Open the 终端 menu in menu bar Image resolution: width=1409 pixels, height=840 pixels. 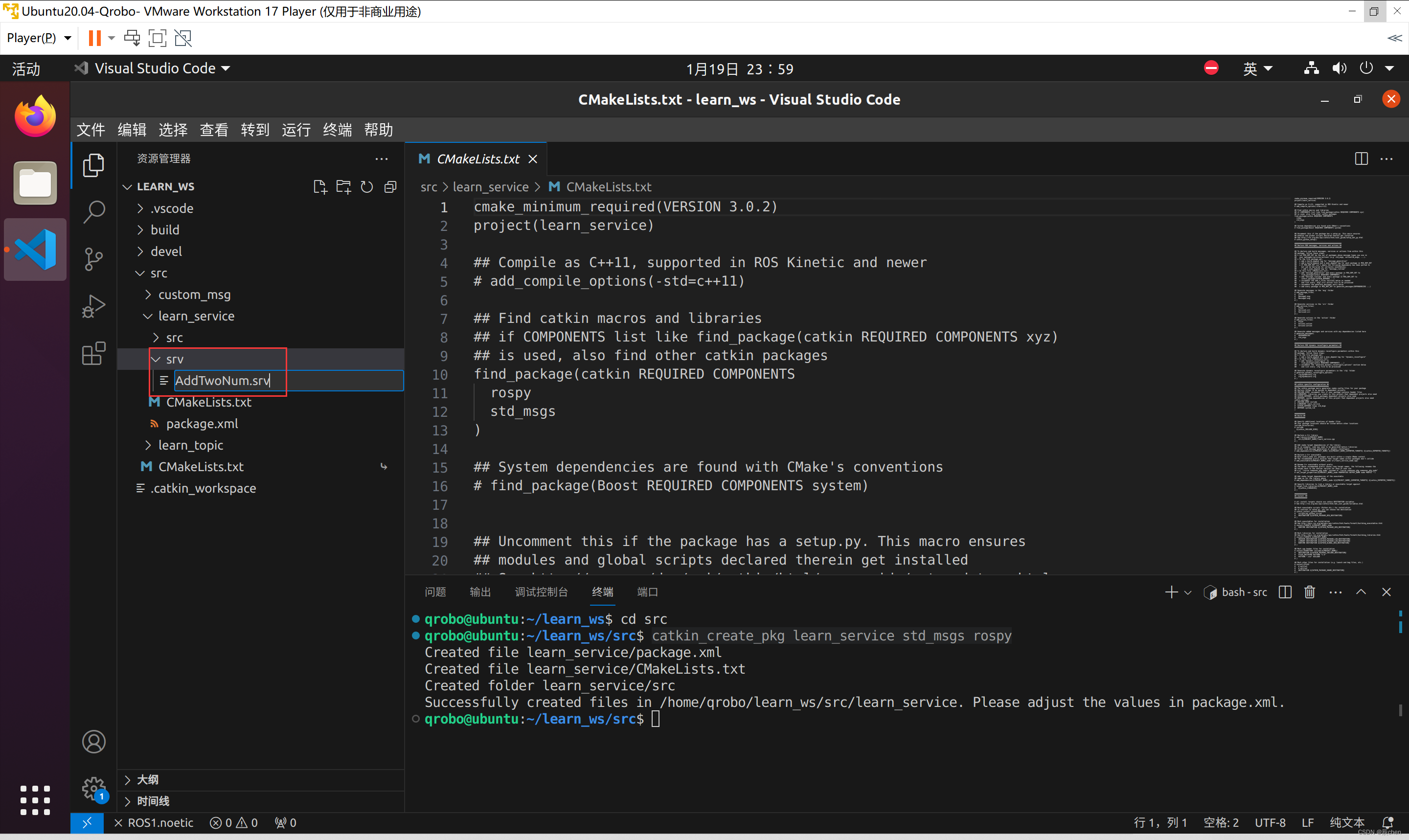[x=337, y=130]
